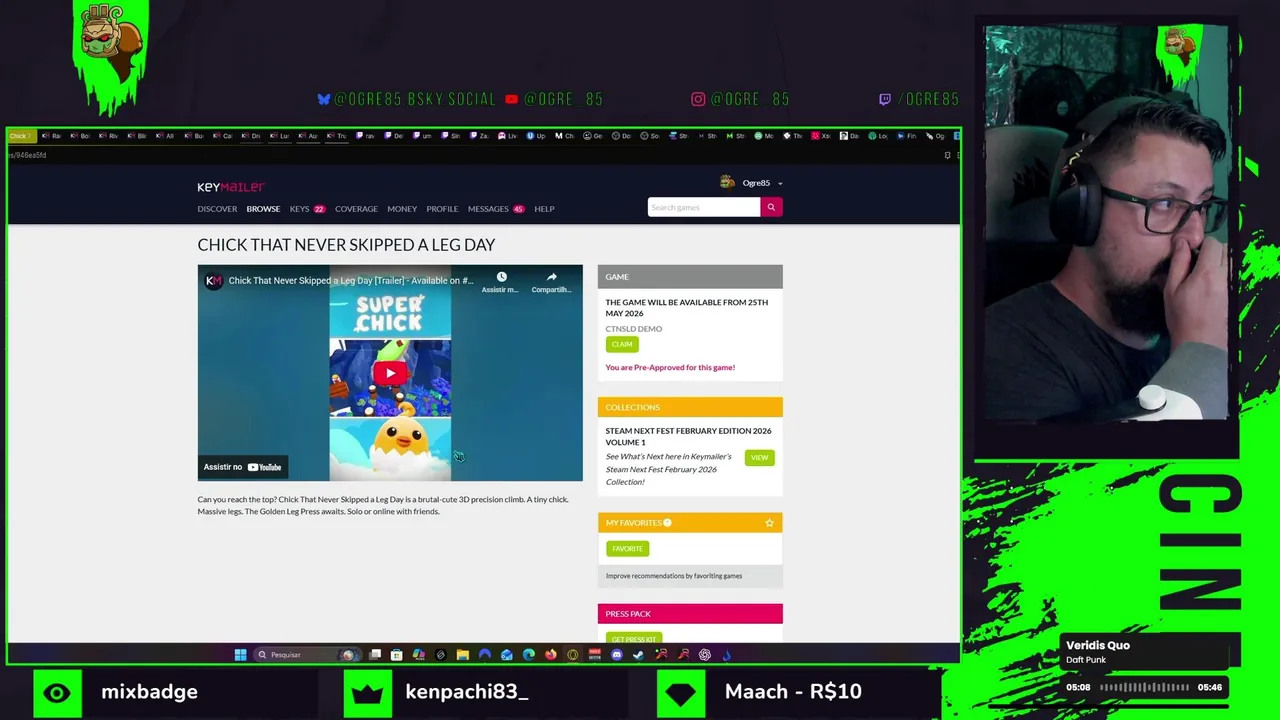1280x720 pixels.
Task: Open Discord from the taskbar
Action: pyautogui.click(x=616, y=655)
